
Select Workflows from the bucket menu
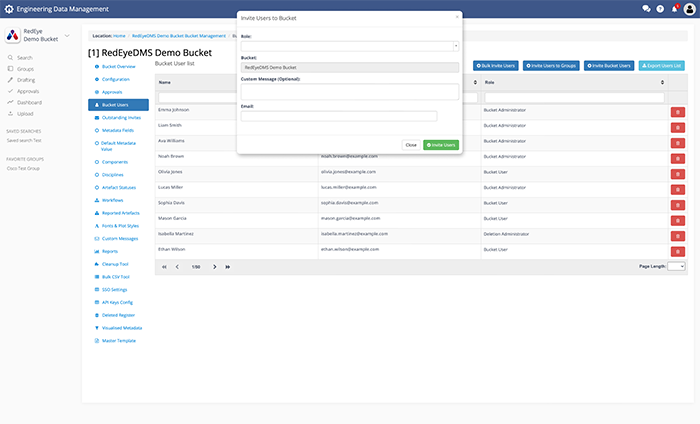tap(112, 200)
